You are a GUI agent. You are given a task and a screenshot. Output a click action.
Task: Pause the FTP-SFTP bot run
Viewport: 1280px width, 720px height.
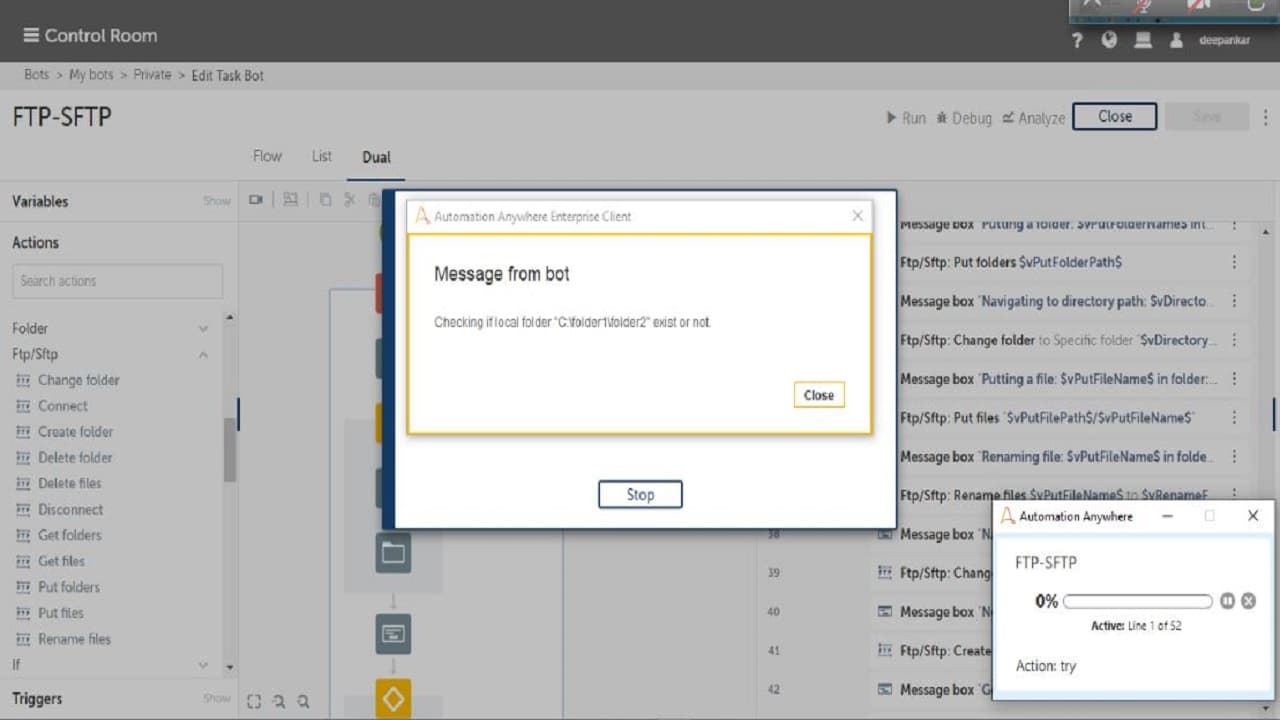point(1227,601)
